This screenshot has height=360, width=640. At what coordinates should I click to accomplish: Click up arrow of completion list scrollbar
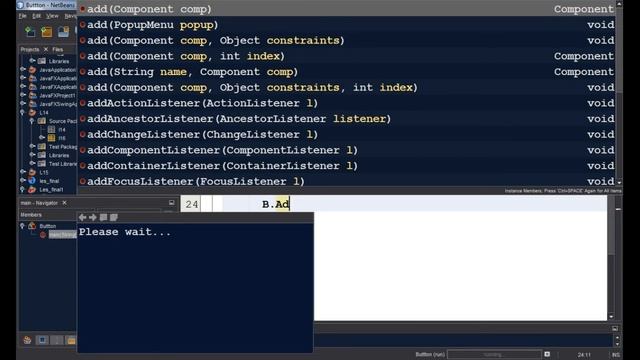coord(619,4)
